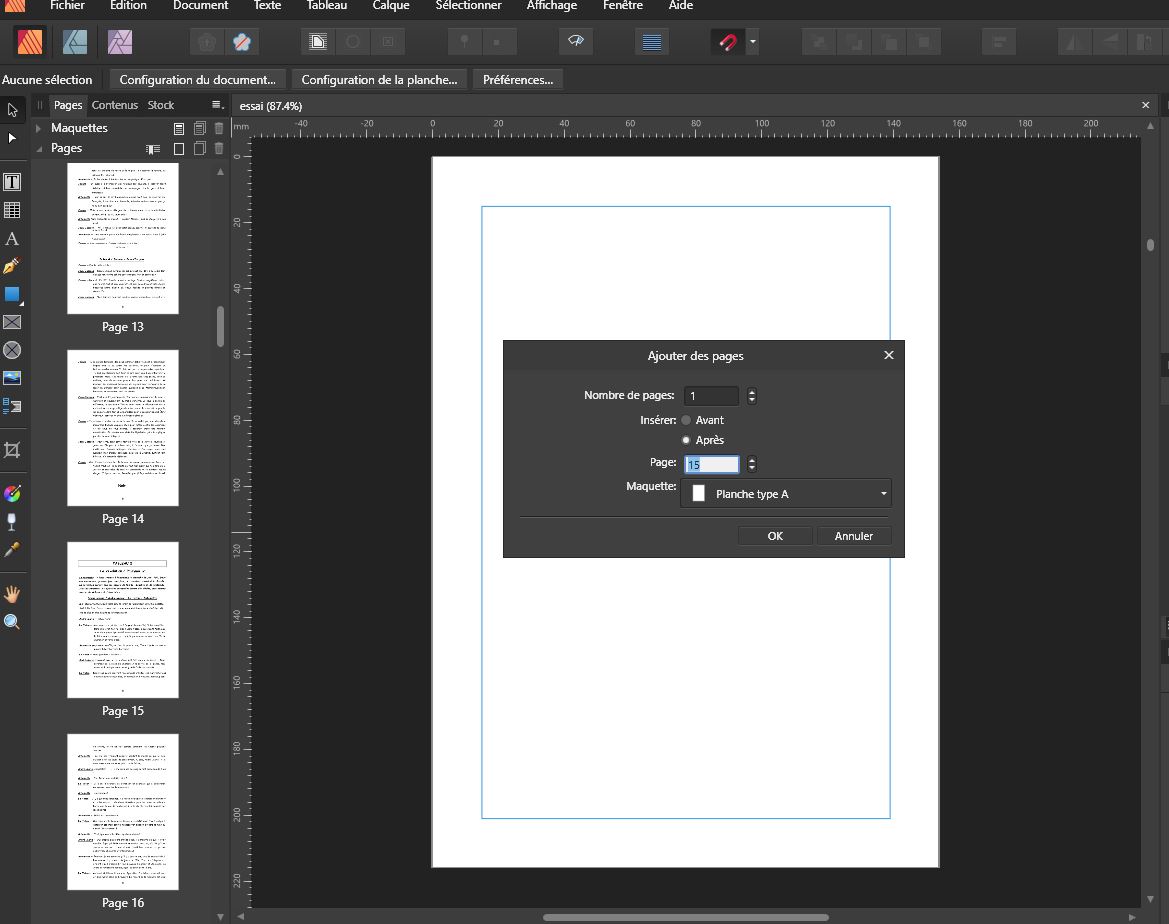Click the canvas vertical scrollbar handle
1169x924 pixels.
1150,245
